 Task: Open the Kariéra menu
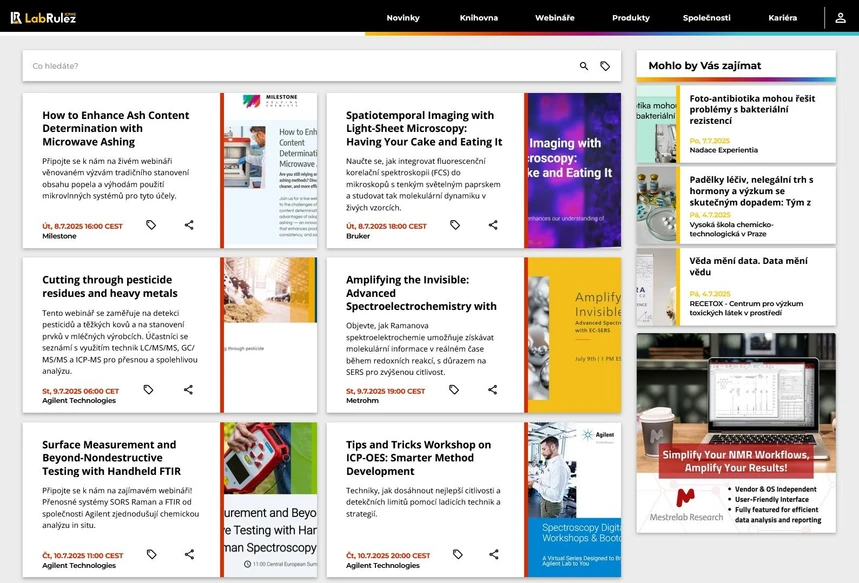coord(783,18)
